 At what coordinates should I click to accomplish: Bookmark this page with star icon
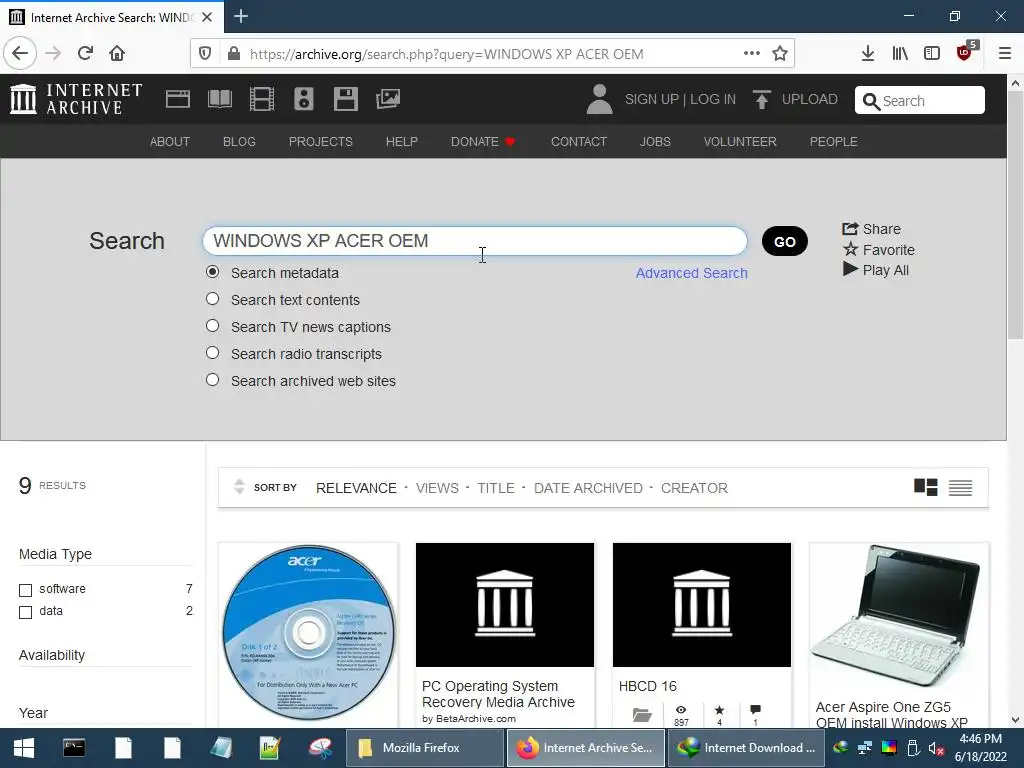click(780, 54)
